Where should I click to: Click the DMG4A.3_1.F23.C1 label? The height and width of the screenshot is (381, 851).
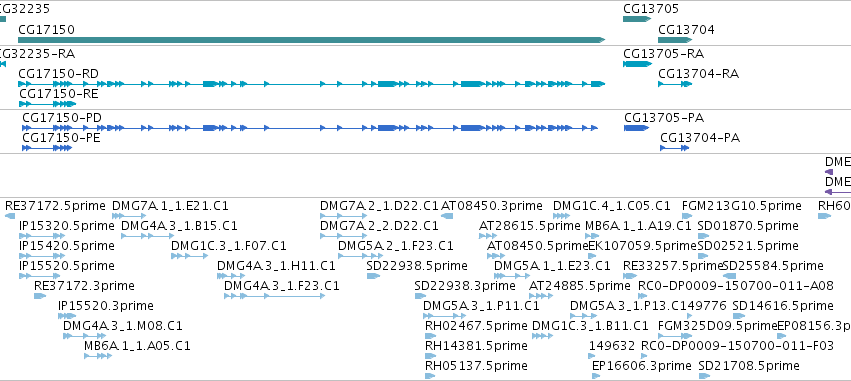tap(282, 285)
